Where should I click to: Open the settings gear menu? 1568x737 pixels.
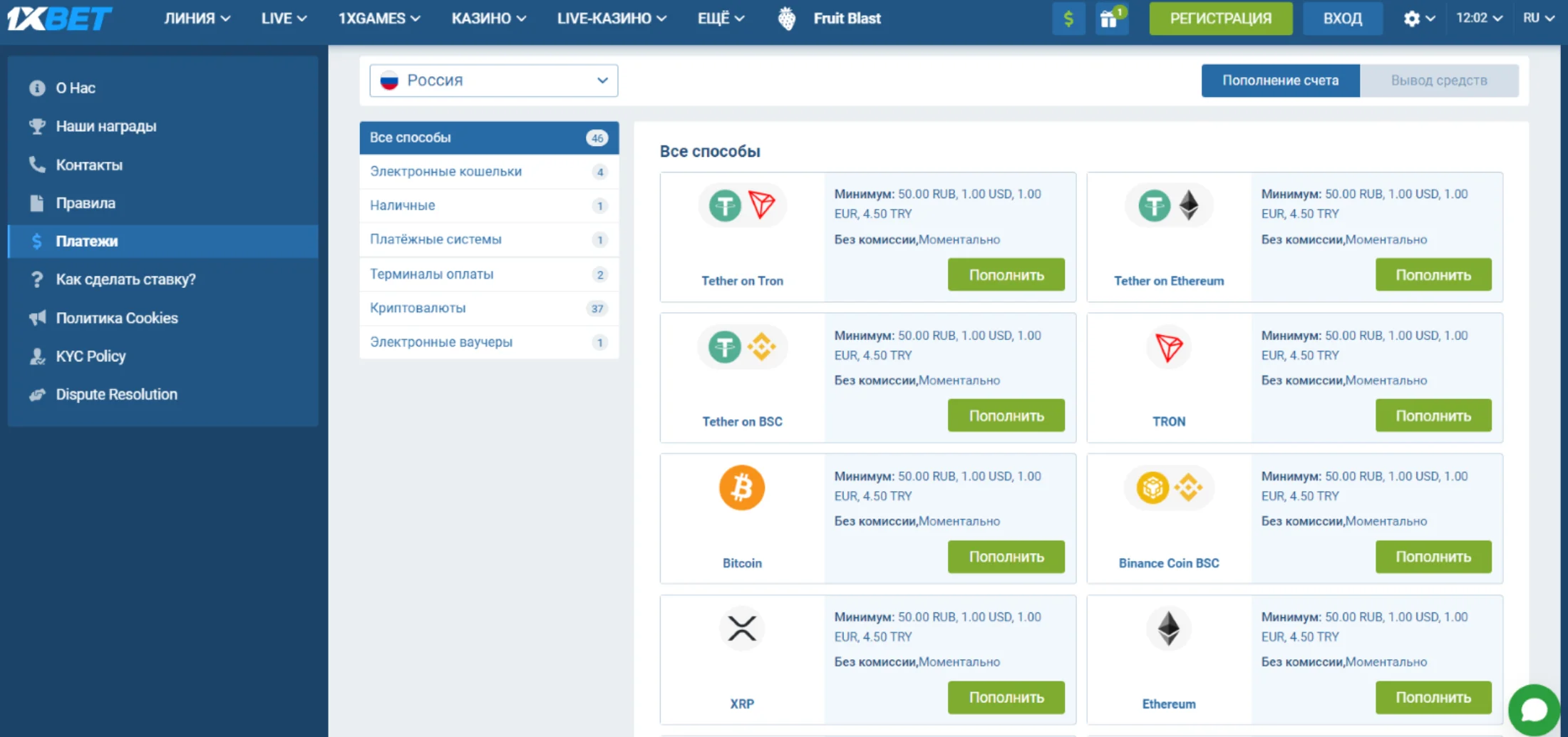1418,19
